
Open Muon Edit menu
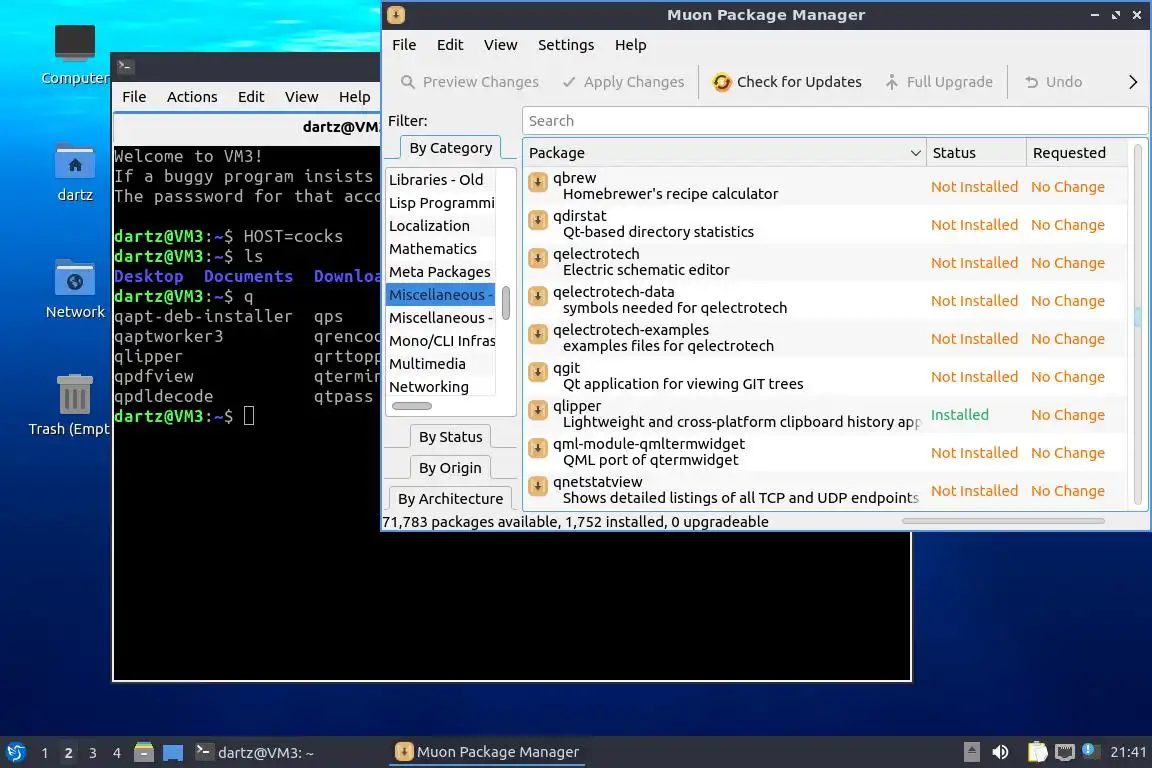tap(450, 45)
